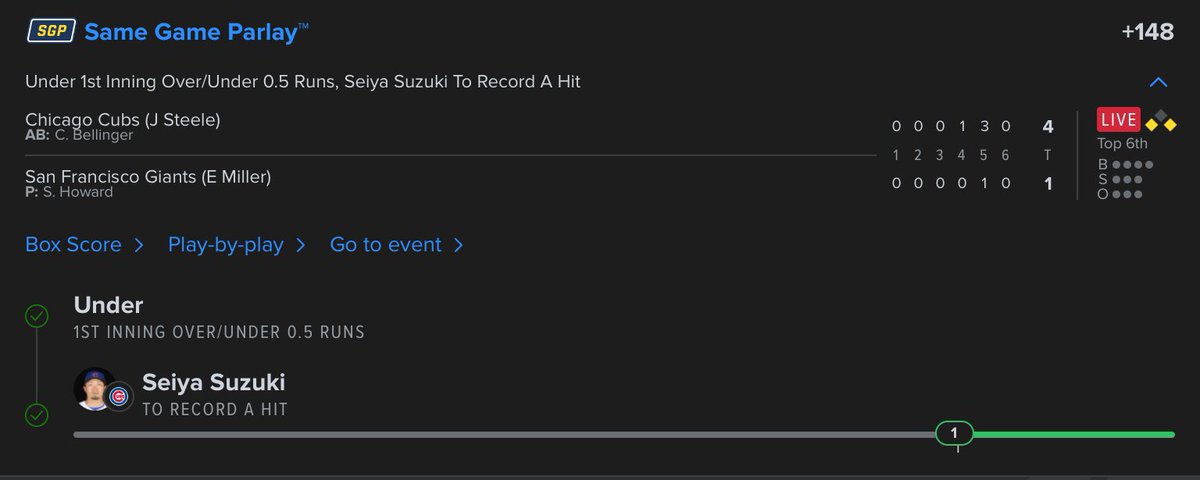Click the +148 odds value

(1147, 32)
